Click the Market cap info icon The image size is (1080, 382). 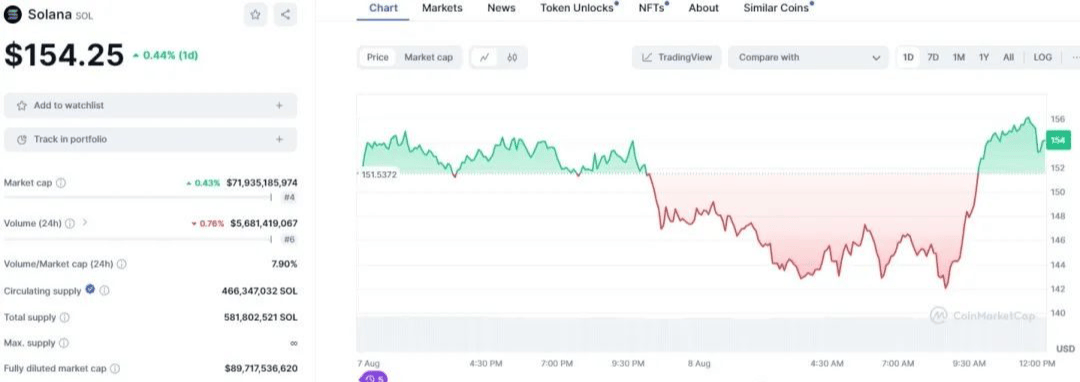click(x=61, y=183)
